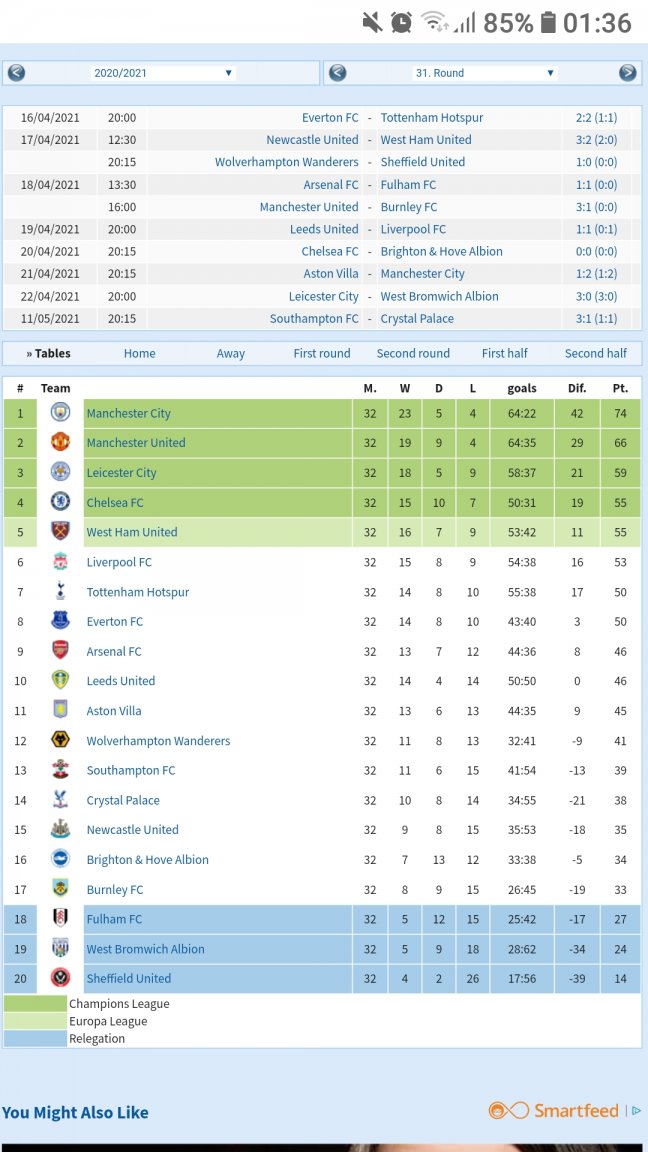Image resolution: width=648 pixels, height=1152 pixels.
Task: Go to previous round using left arrow
Action: (338, 73)
